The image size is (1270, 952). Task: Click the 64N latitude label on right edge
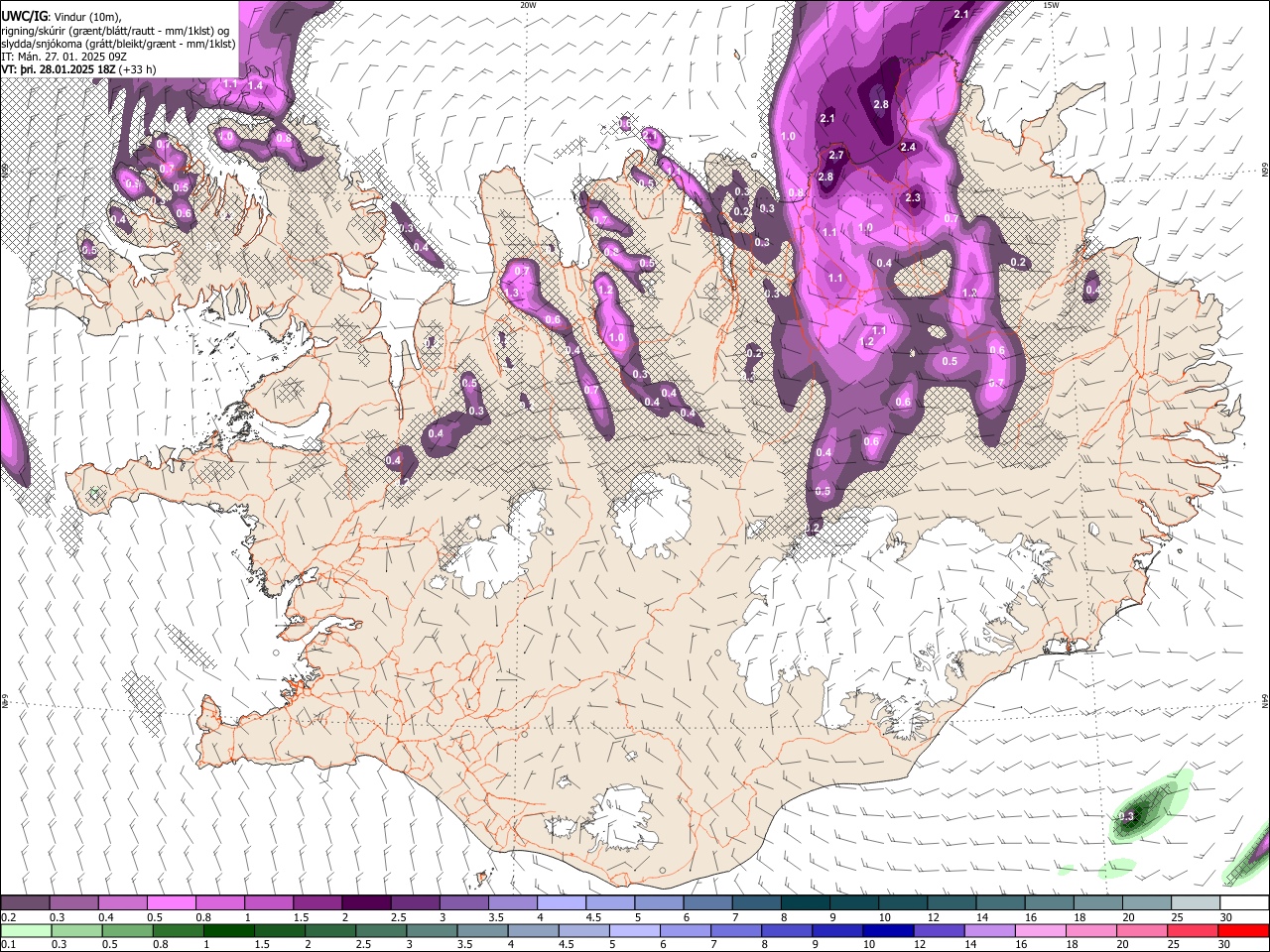[1265, 700]
